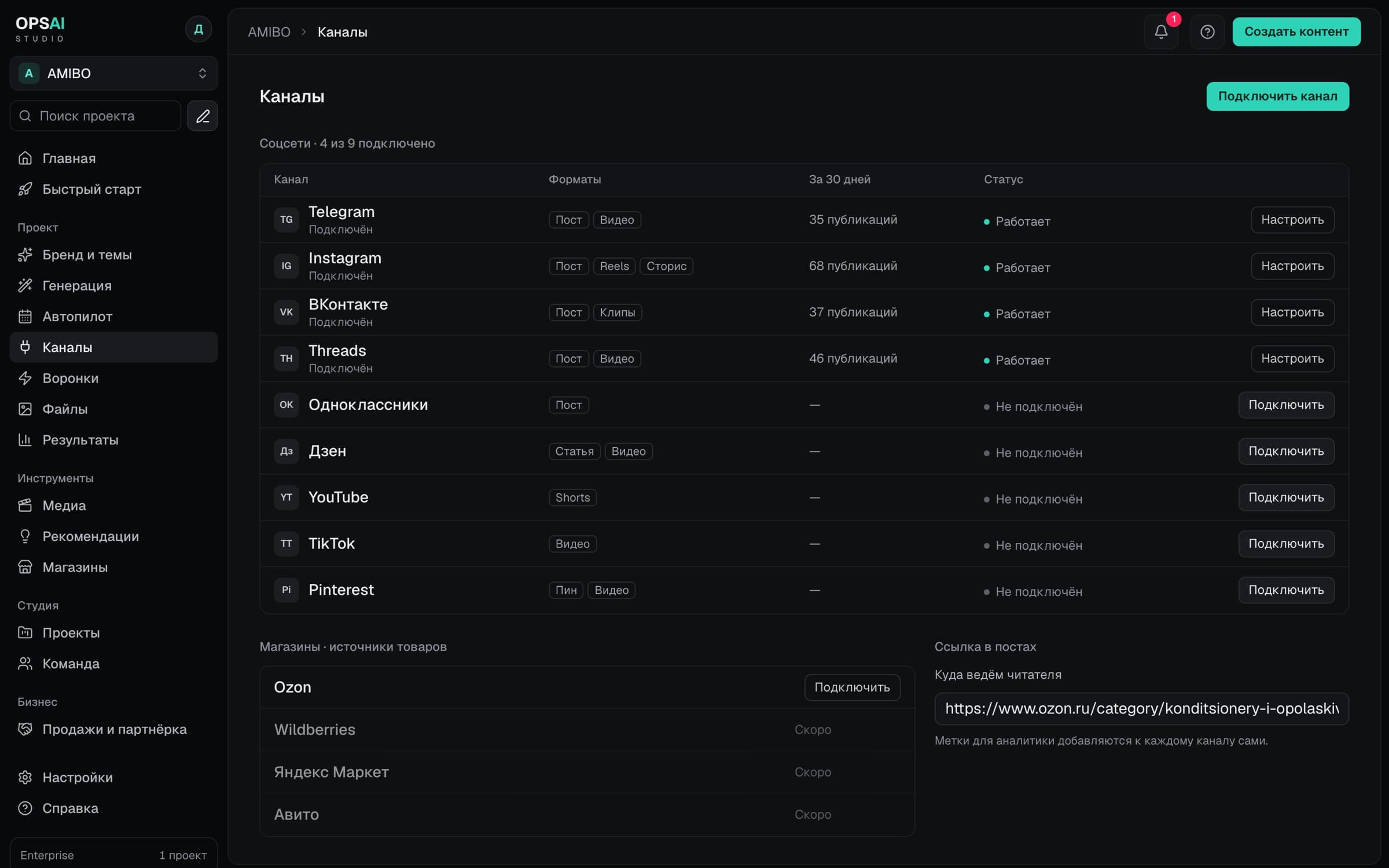Click Создать контент button
This screenshot has height=868, width=1389.
(x=1296, y=32)
